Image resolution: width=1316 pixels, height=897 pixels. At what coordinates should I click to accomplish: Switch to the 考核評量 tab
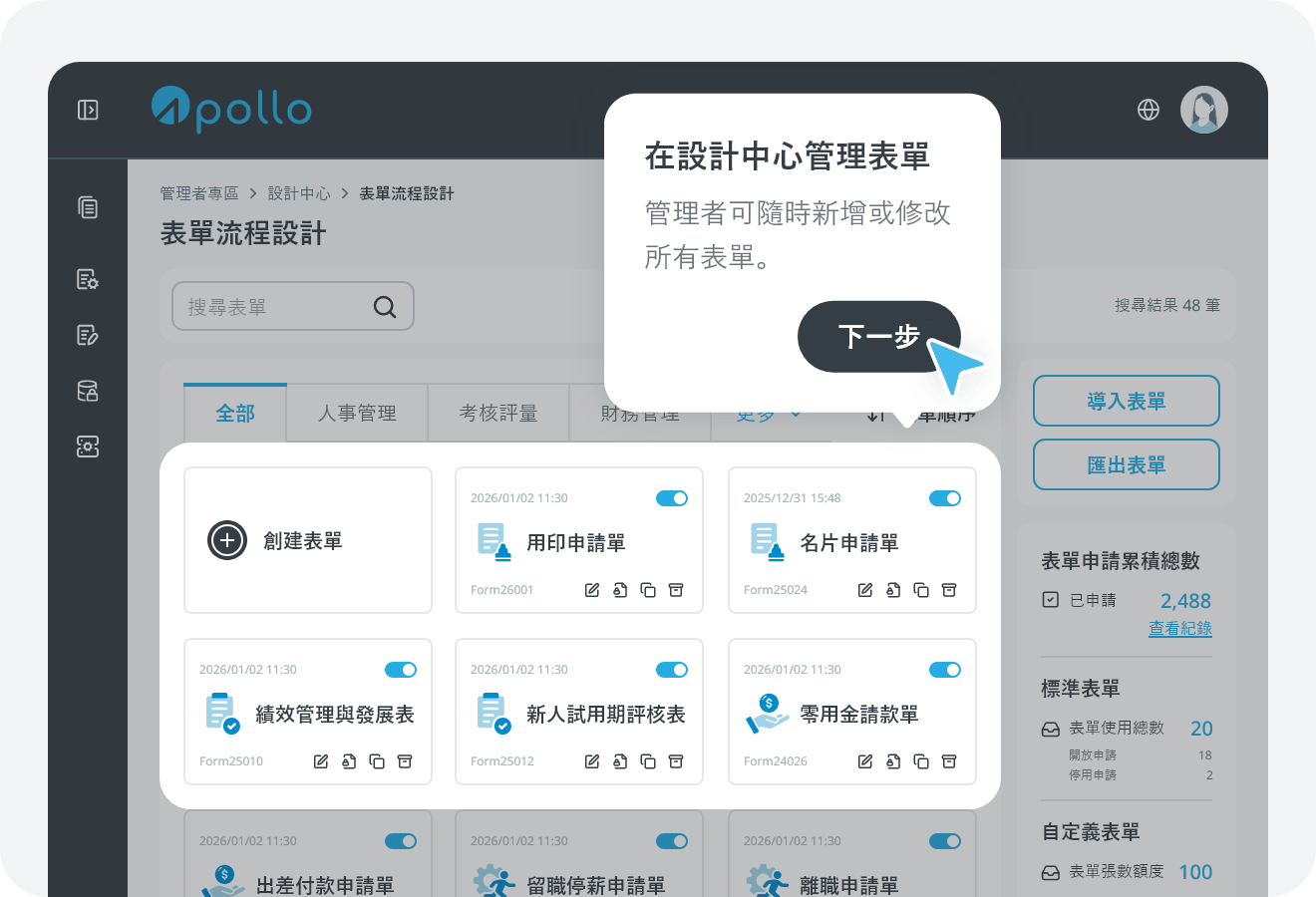tap(498, 413)
